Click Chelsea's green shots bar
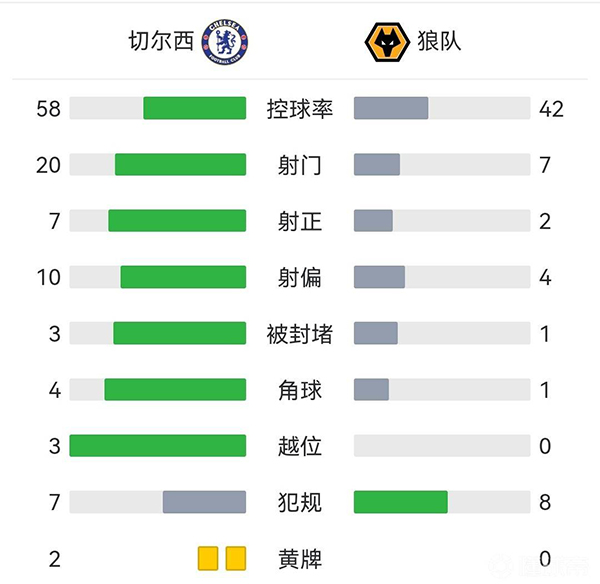The width and height of the screenshot is (600, 584). 180,165
